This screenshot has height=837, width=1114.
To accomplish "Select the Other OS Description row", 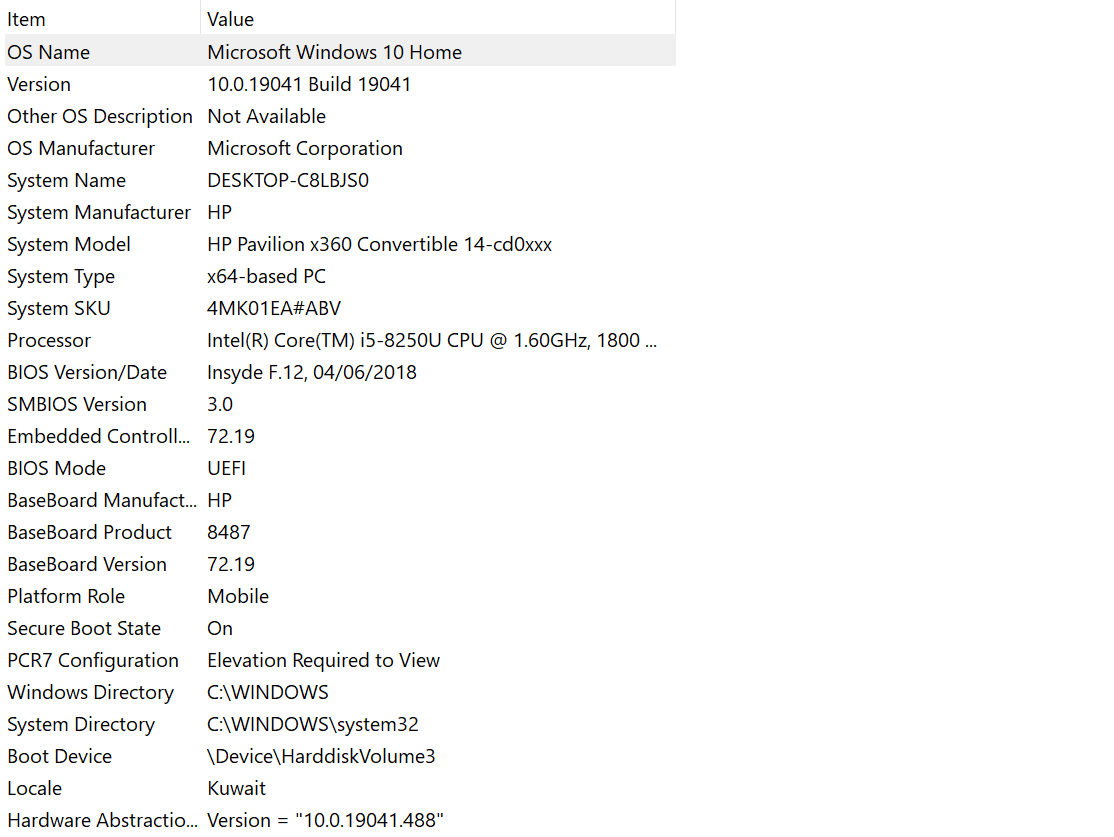I will click(340, 116).
